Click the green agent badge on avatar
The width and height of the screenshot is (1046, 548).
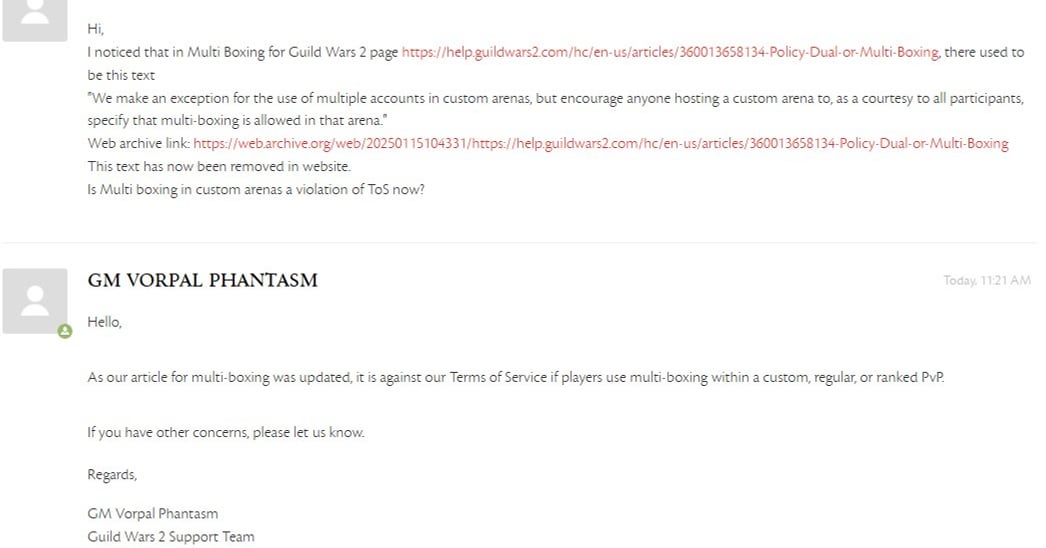(x=65, y=331)
